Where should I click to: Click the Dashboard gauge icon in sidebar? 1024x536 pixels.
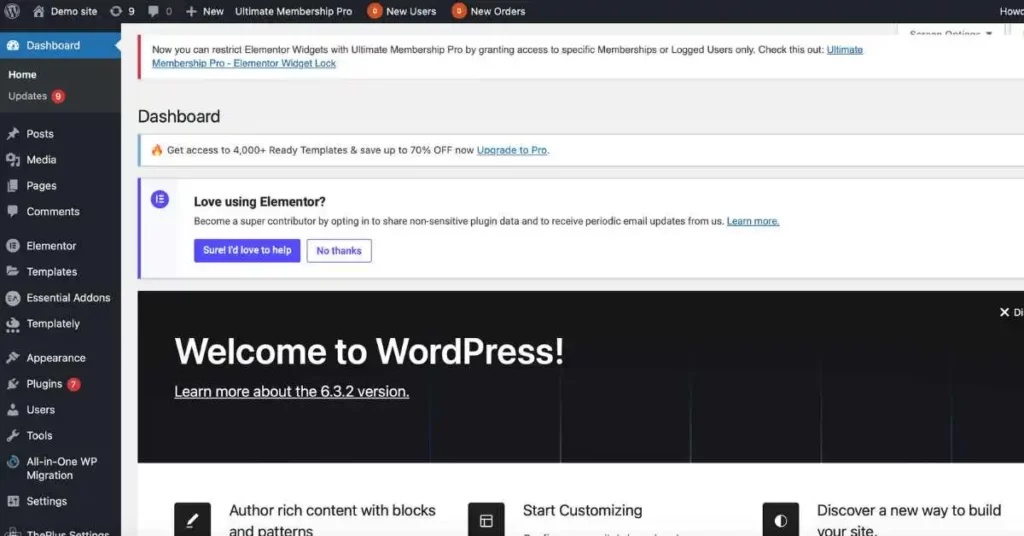tap(13, 45)
